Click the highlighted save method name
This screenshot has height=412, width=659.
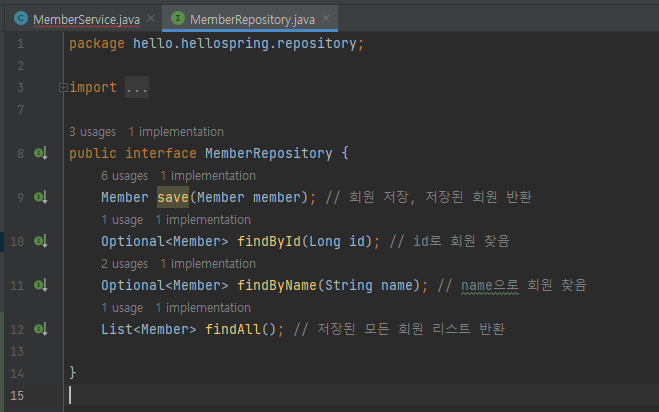point(173,197)
